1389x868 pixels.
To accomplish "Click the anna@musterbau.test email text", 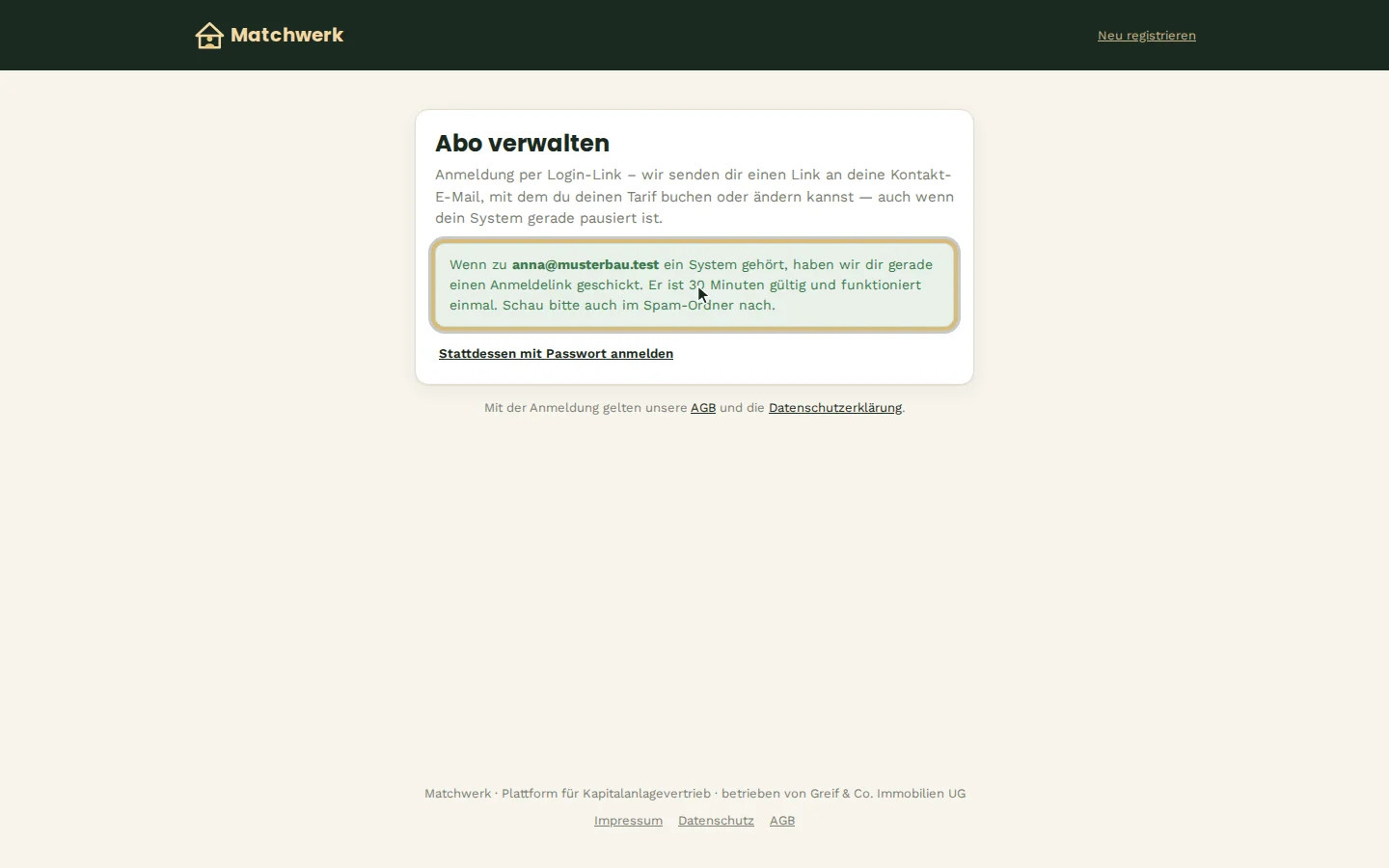I will [x=586, y=264].
